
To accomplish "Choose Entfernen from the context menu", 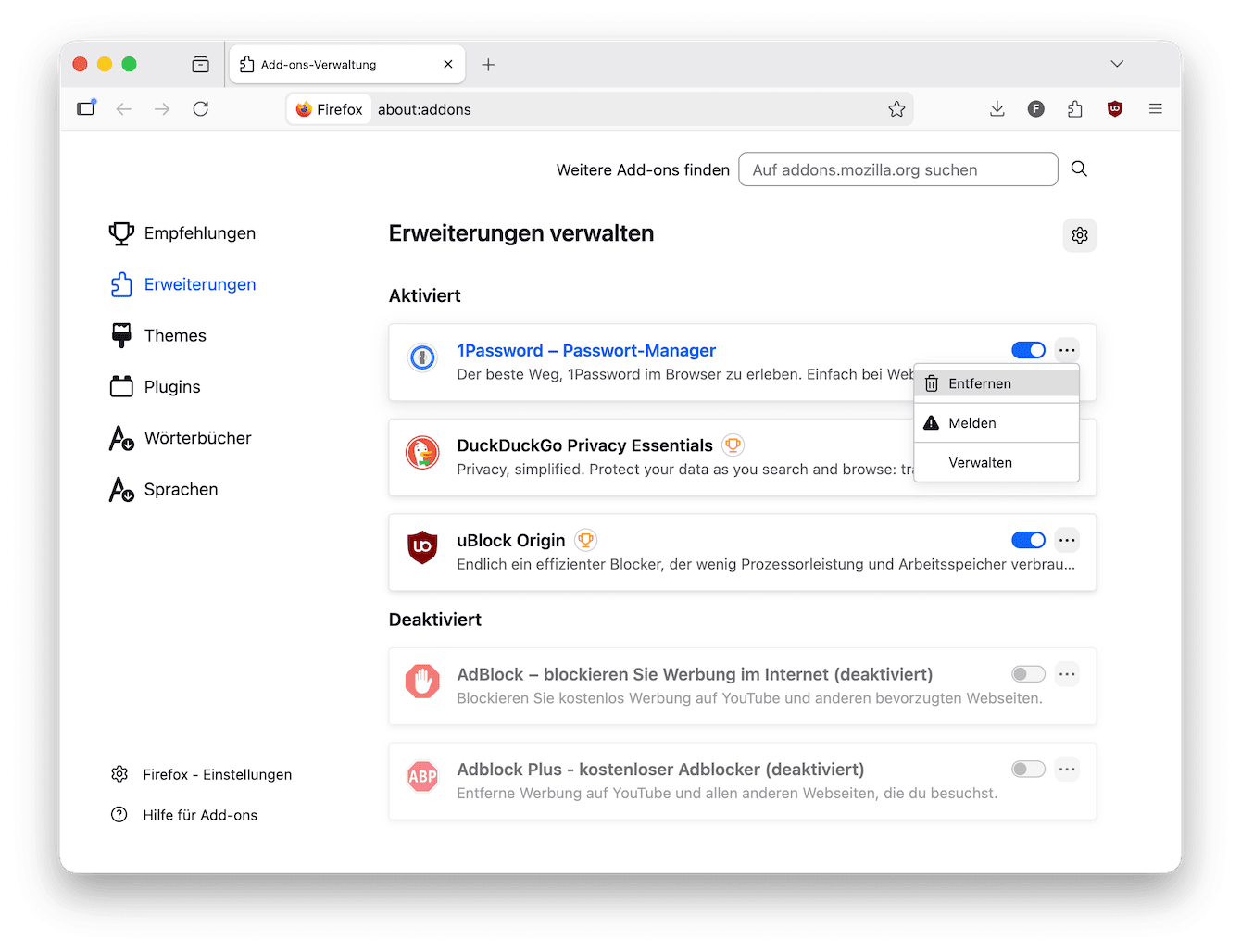I will click(x=979, y=382).
